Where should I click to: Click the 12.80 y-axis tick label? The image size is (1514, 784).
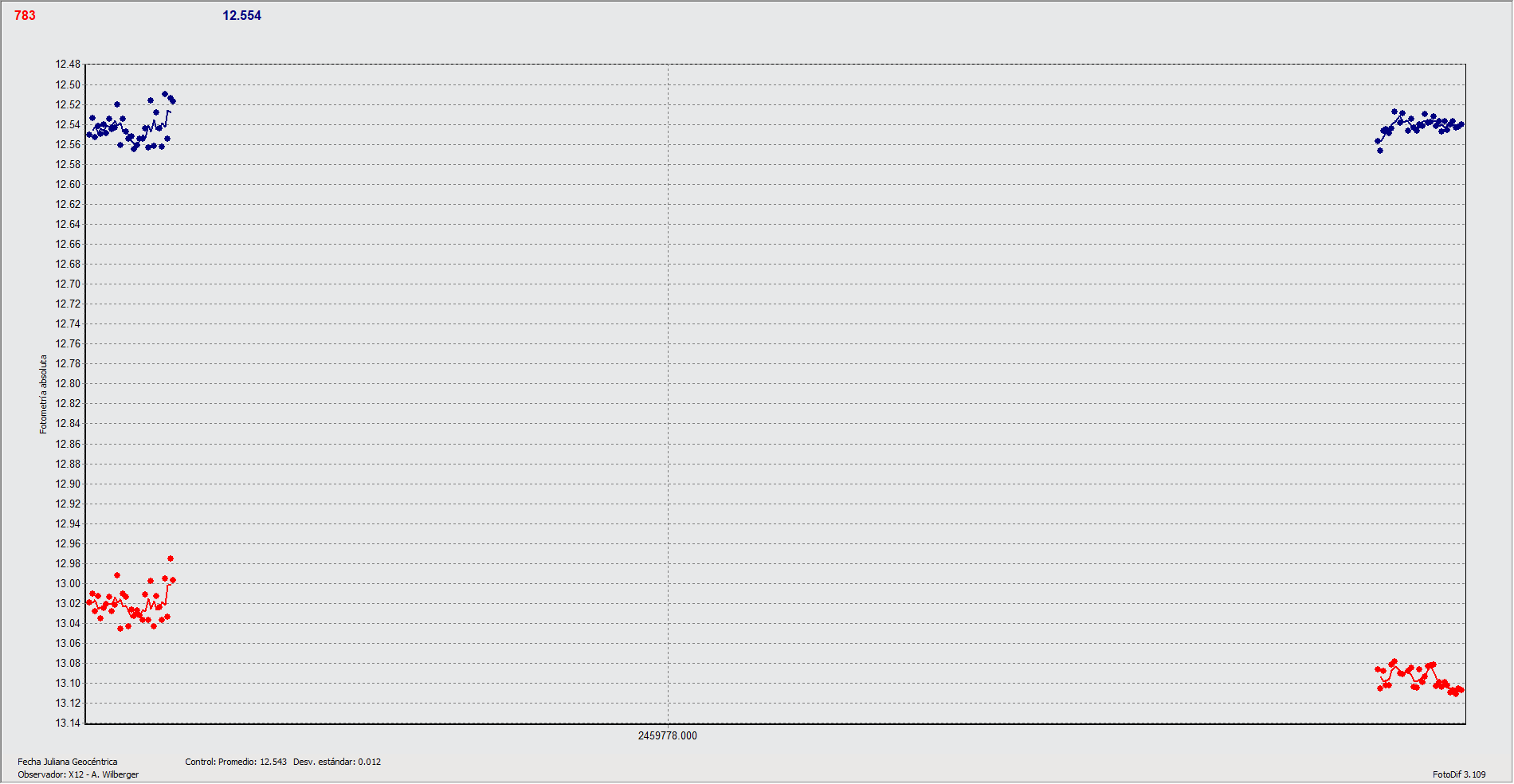tap(68, 384)
